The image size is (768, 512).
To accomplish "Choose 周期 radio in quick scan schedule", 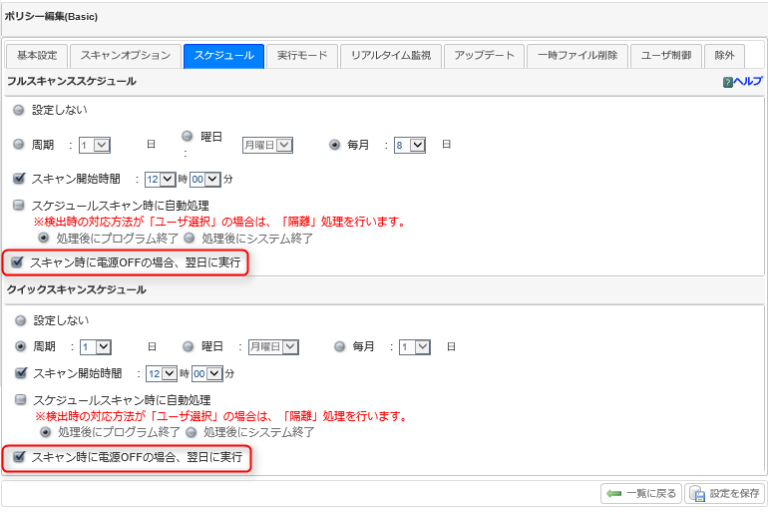I will [21, 346].
